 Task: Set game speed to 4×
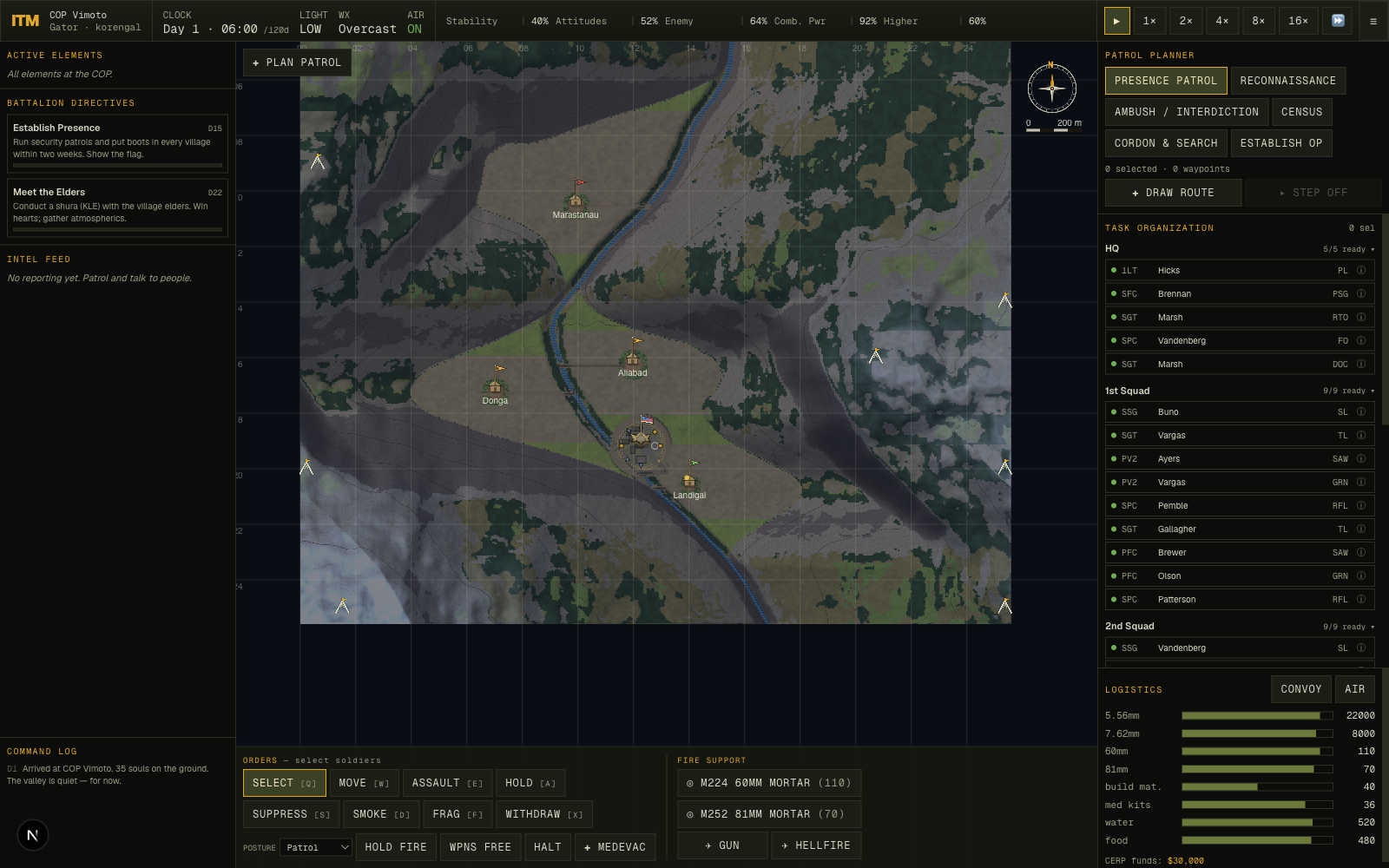1222,21
